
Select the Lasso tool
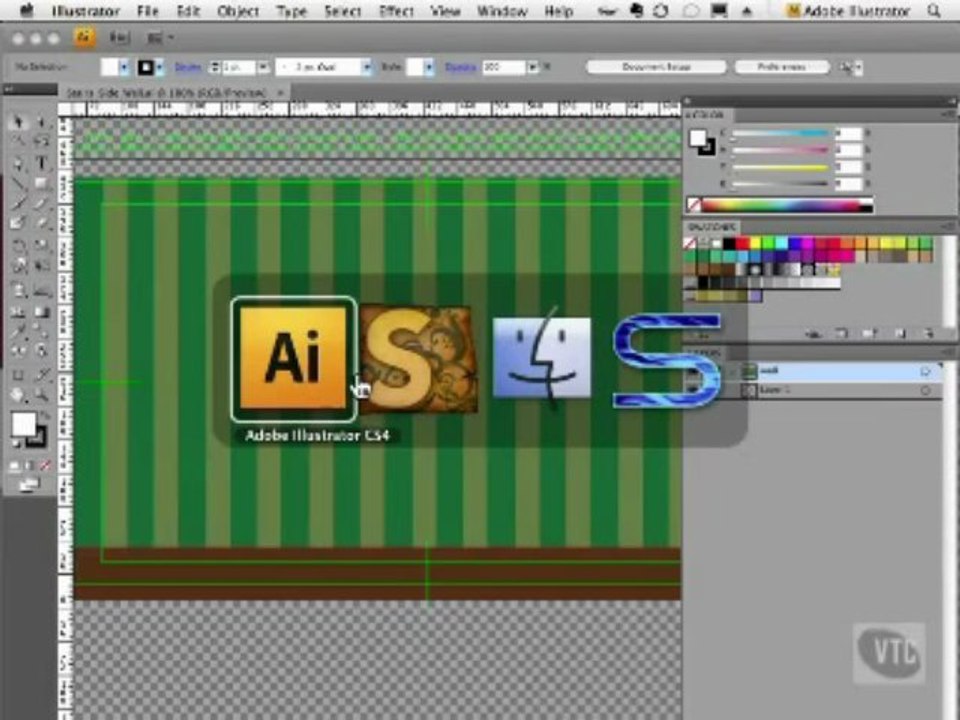coord(41,142)
